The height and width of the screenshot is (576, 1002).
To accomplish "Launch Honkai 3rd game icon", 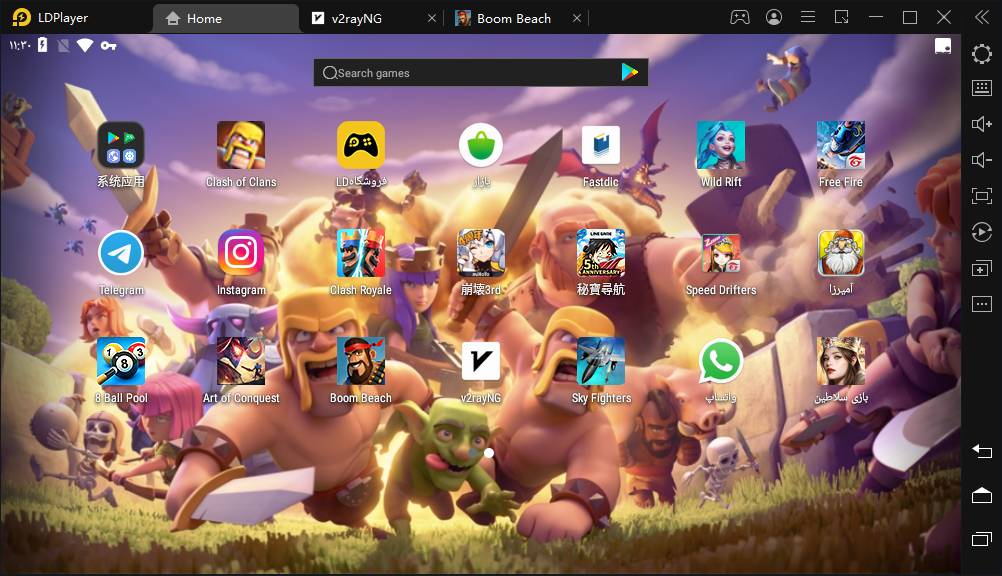I will click(481, 253).
